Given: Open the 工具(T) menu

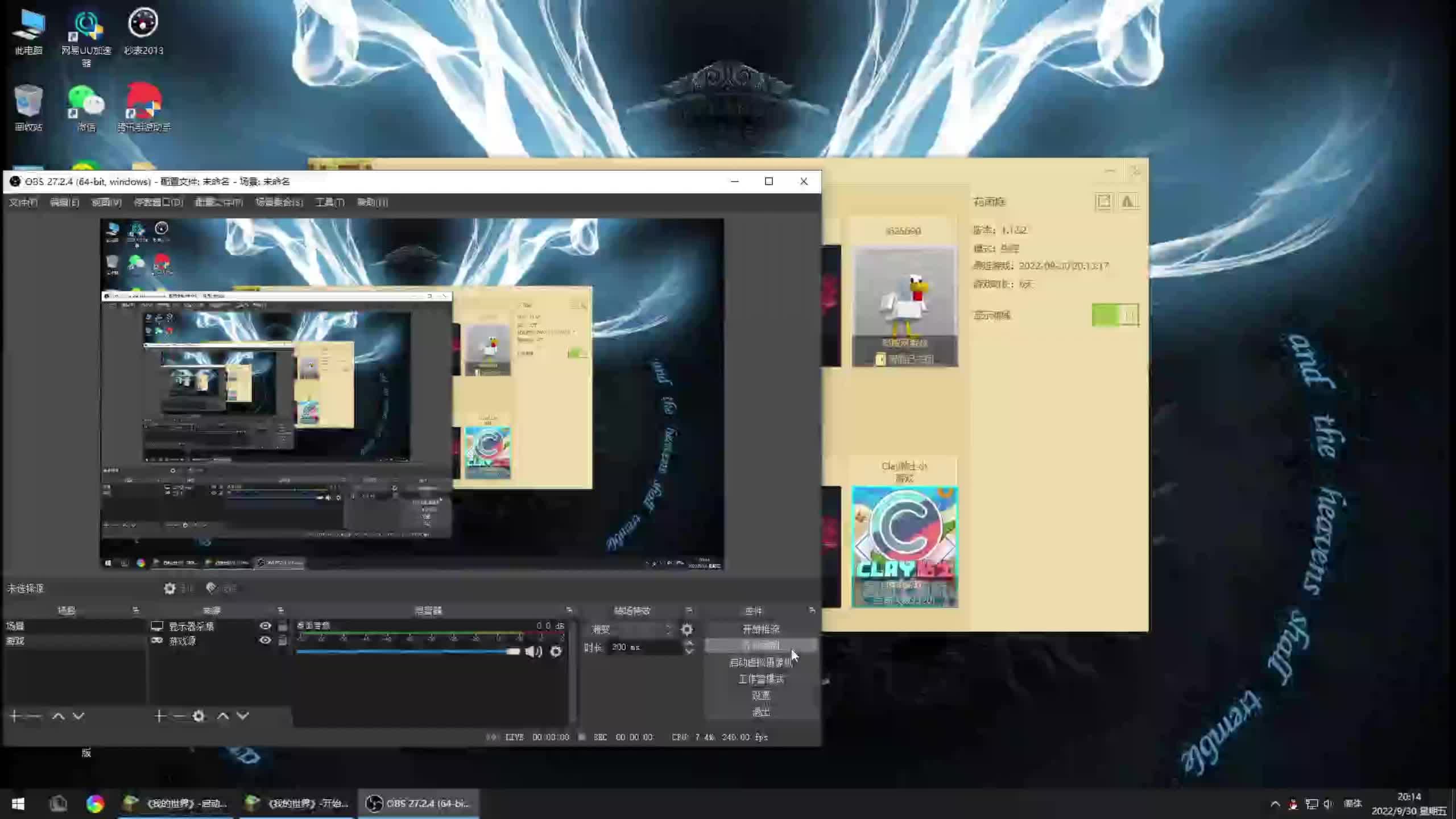Looking at the screenshot, I should tap(330, 202).
